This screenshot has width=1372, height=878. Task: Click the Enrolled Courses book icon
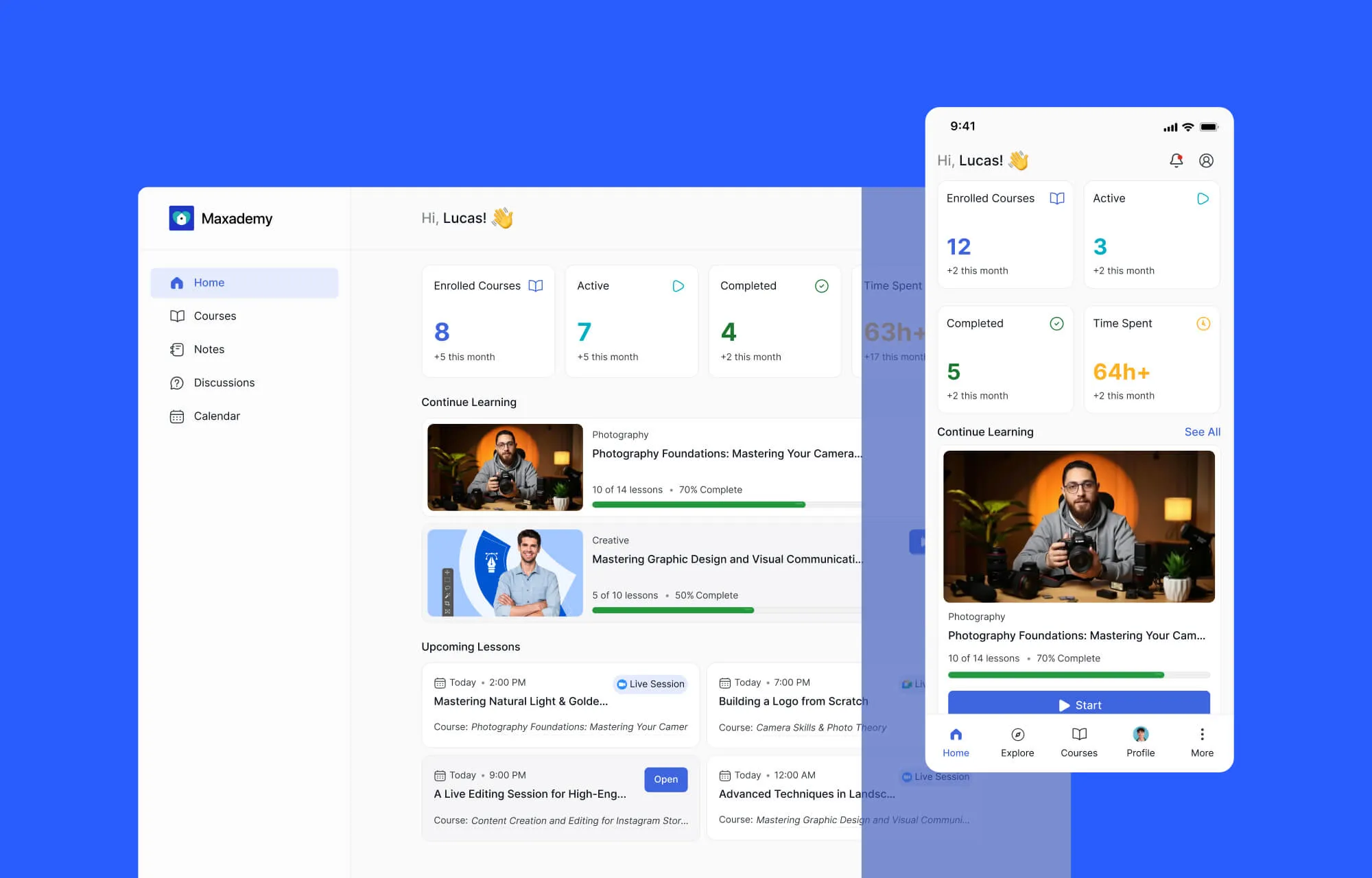(1056, 198)
